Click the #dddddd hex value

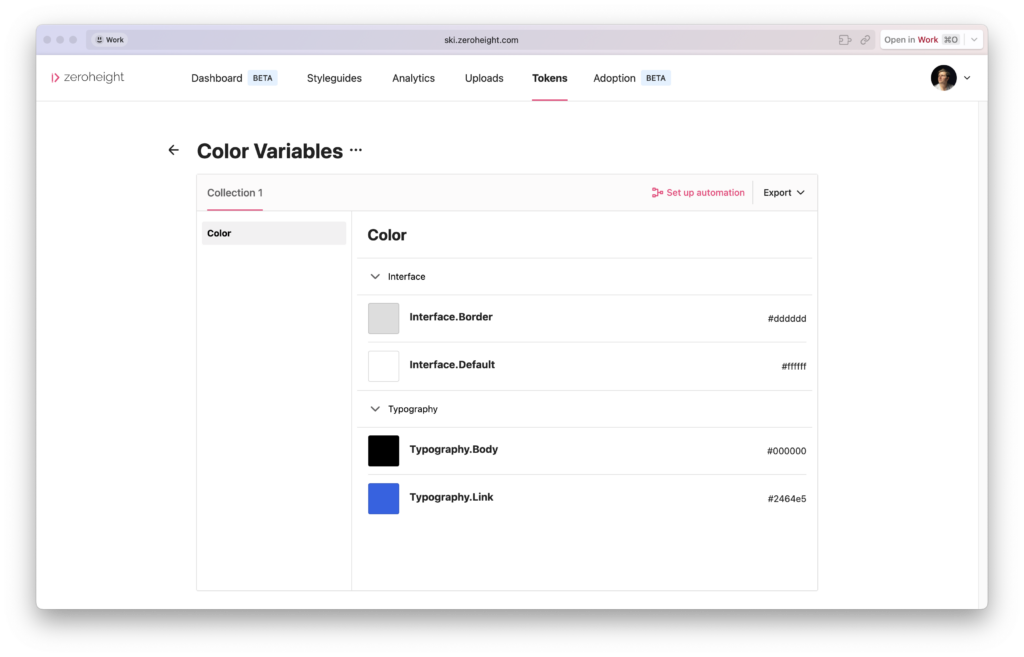tap(786, 319)
